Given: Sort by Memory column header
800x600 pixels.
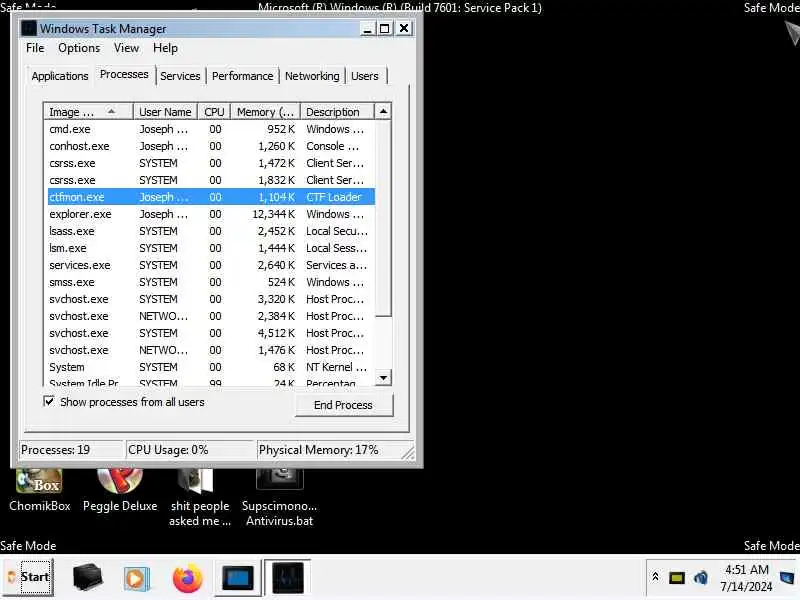Looking at the screenshot, I should [x=265, y=112].
